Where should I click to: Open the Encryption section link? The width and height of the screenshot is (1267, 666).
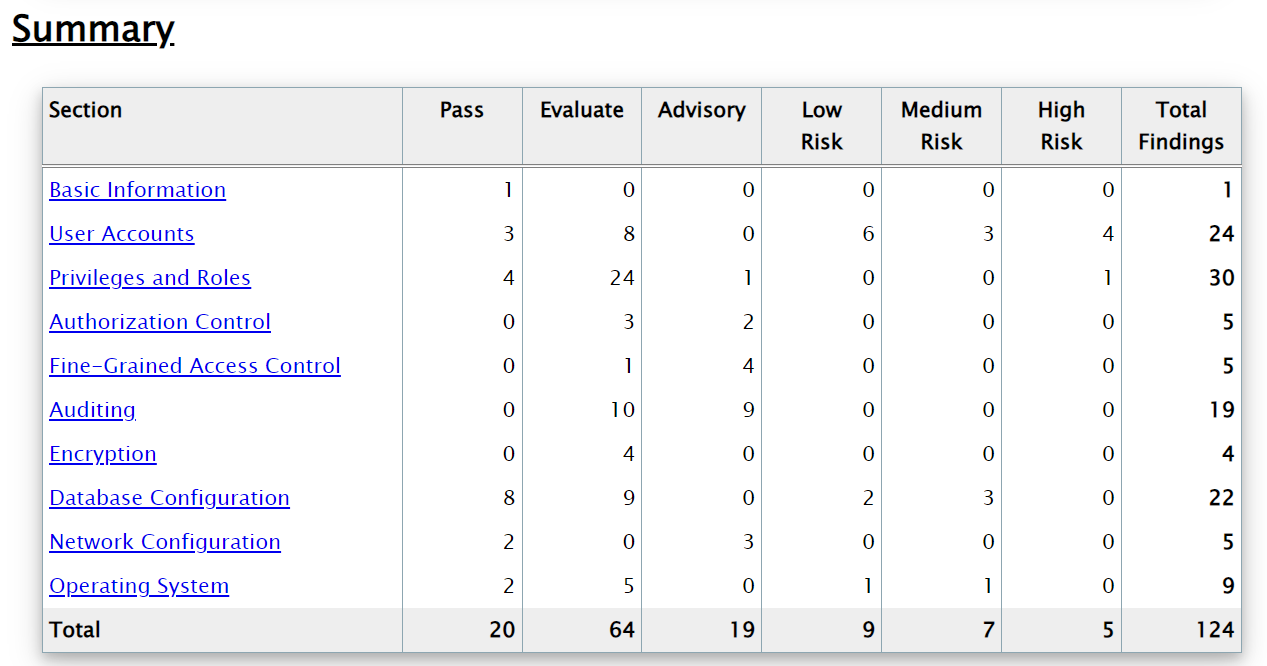103,454
